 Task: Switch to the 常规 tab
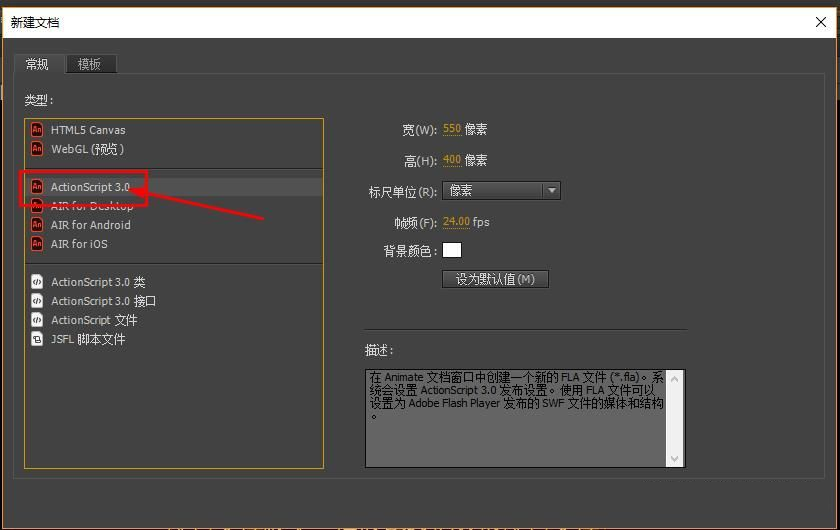click(37, 64)
